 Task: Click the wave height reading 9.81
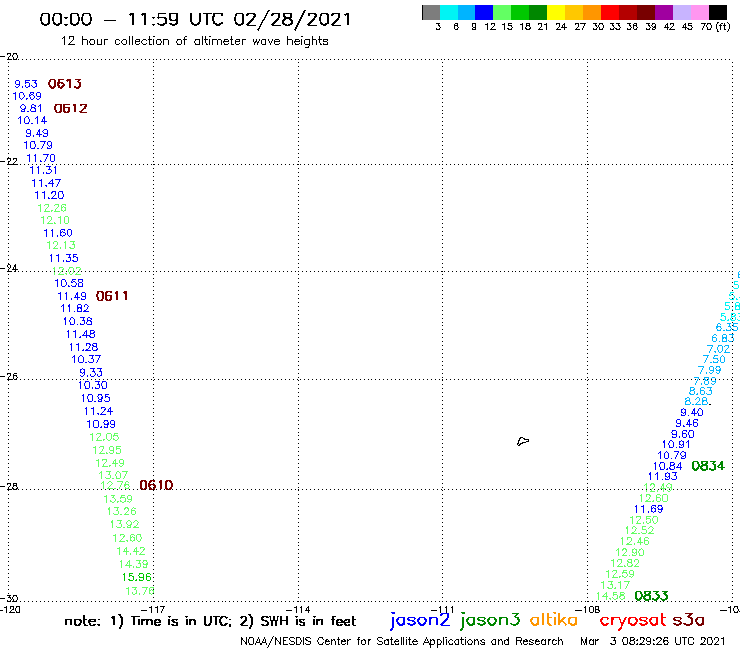click(x=31, y=109)
